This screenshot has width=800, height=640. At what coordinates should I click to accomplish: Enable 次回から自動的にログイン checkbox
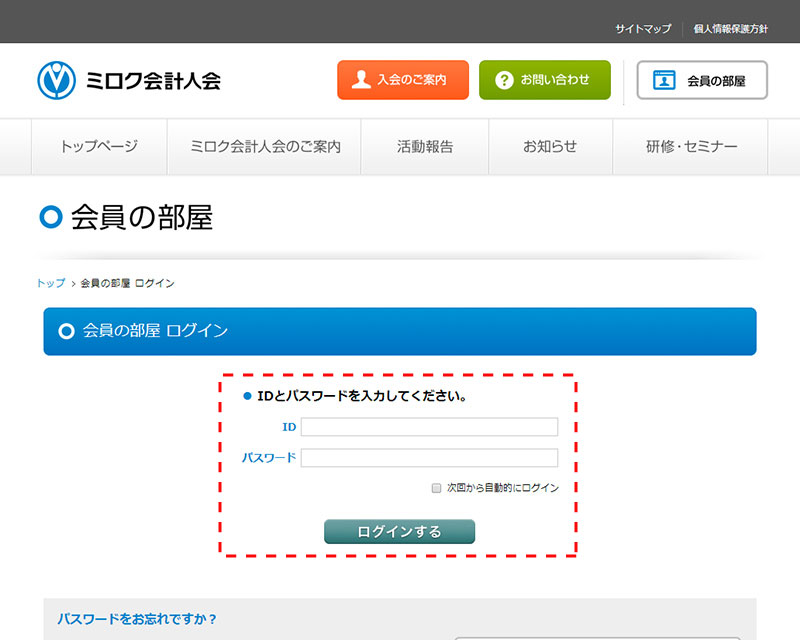pyautogui.click(x=436, y=488)
